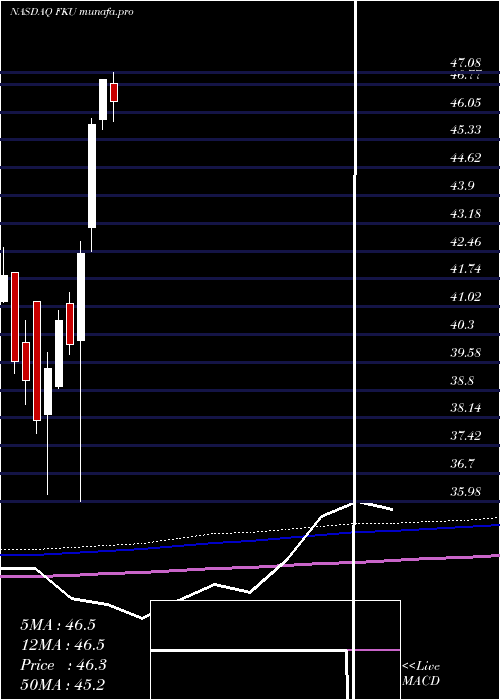The height and width of the screenshot is (700, 500).
Task: Click the 38.14 price axis label
Action: click(466, 408)
